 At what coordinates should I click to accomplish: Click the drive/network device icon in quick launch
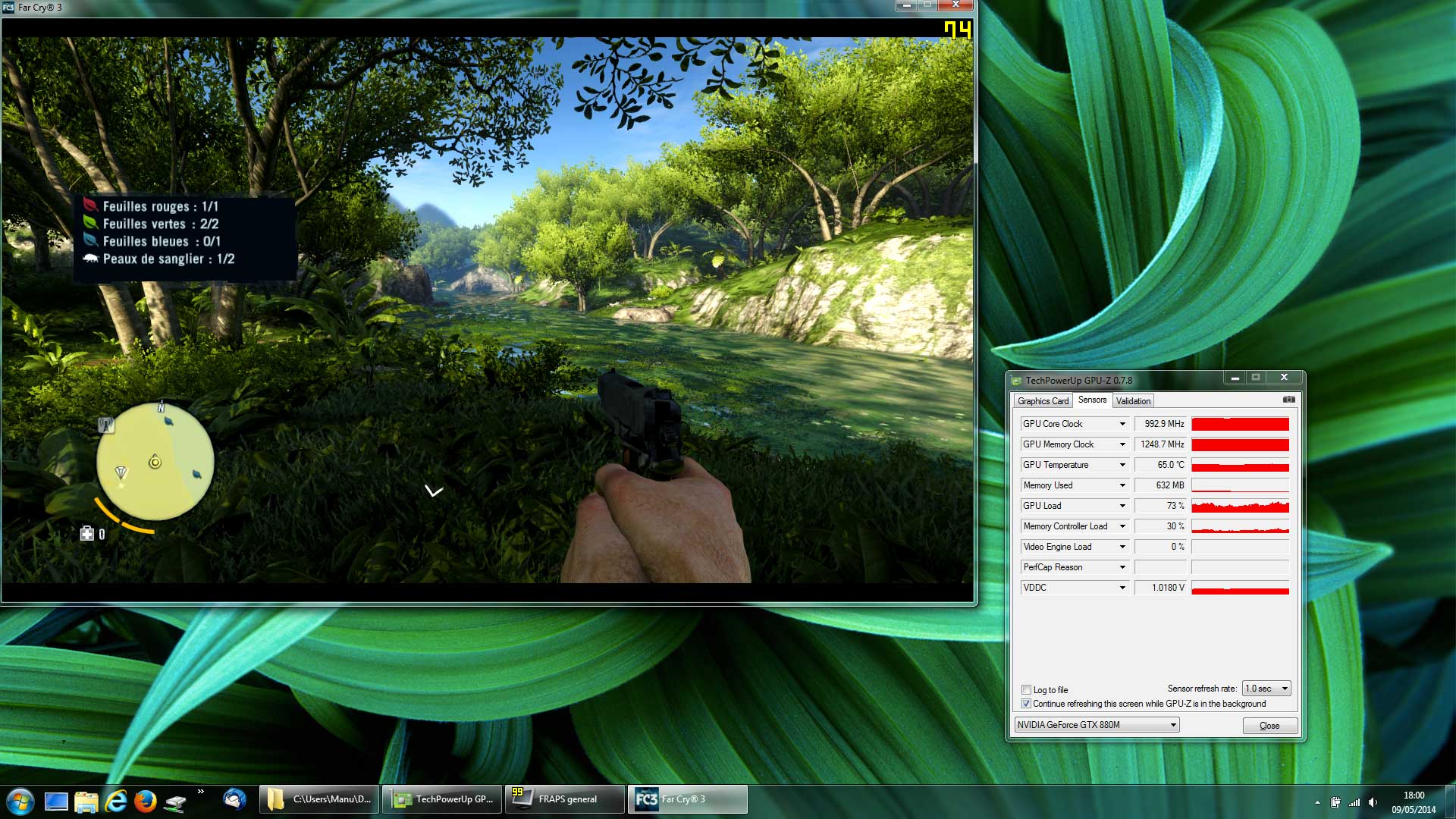point(175,802)
